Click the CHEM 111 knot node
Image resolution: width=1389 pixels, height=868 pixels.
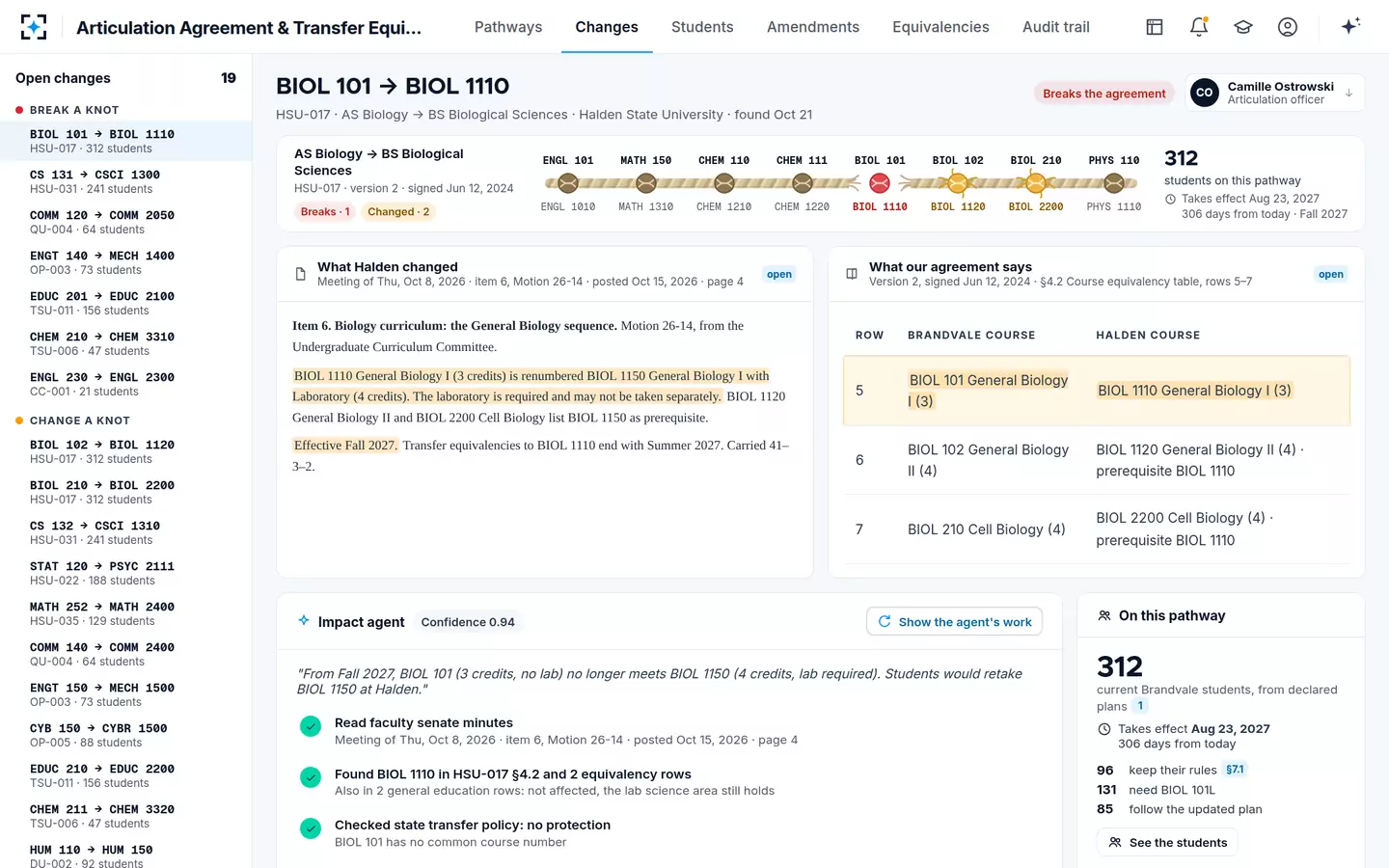802,182
